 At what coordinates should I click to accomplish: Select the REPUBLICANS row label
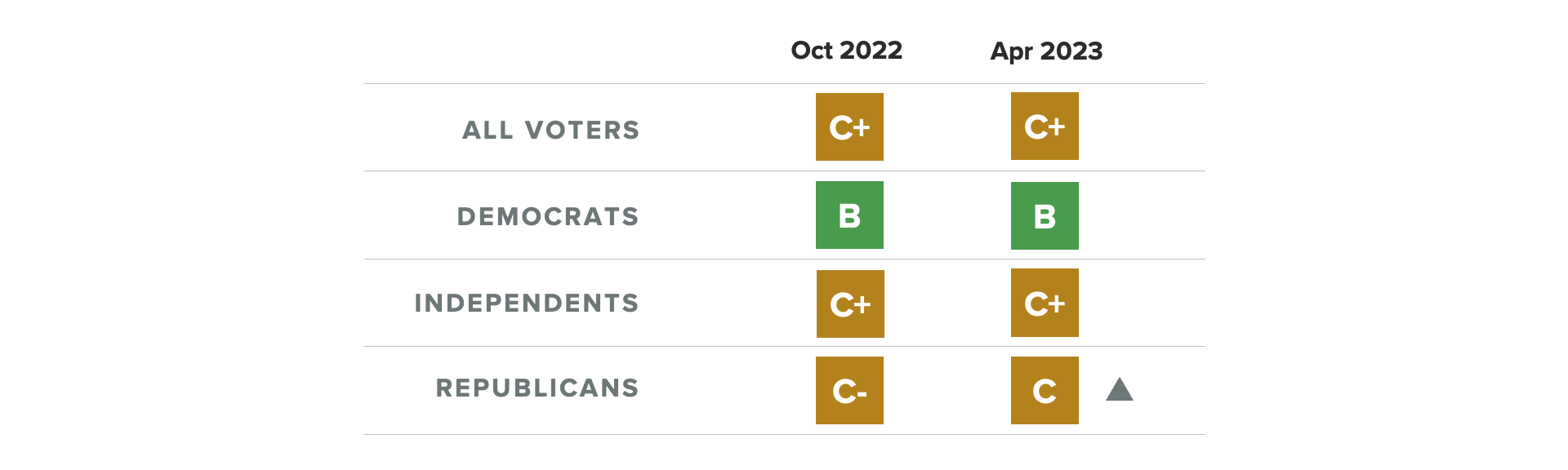tap(537, 388)
